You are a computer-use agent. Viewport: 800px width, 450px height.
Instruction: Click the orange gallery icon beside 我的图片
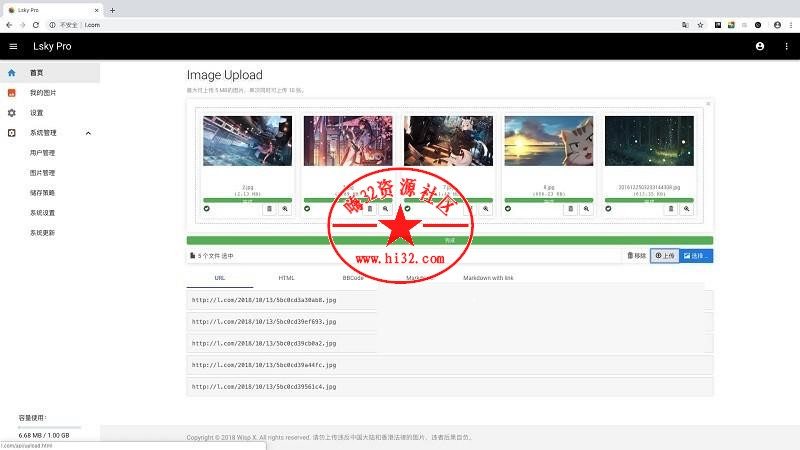12,93
